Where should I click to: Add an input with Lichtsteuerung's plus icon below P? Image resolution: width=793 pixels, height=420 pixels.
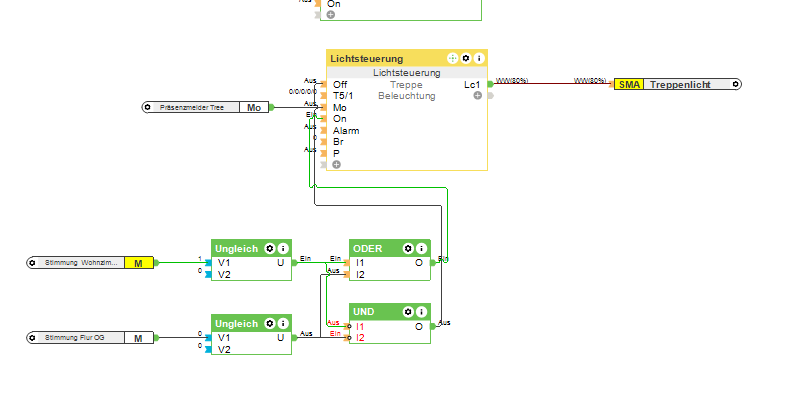(x=336, y=164)
